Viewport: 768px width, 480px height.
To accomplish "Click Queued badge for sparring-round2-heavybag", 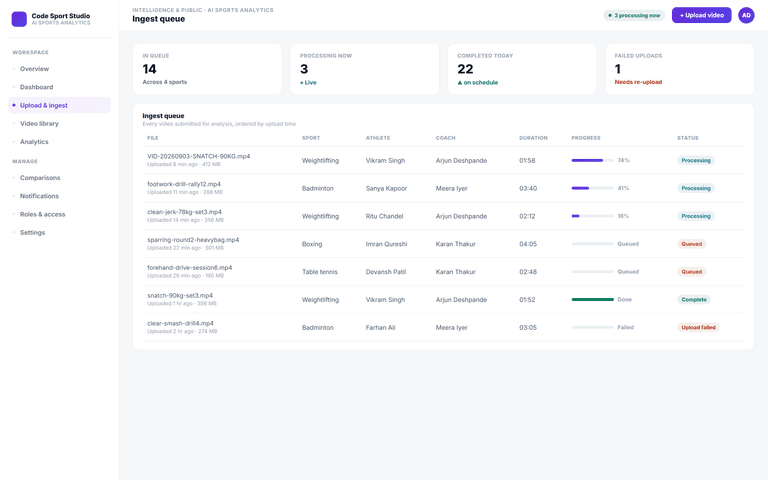I will (692, 244).
